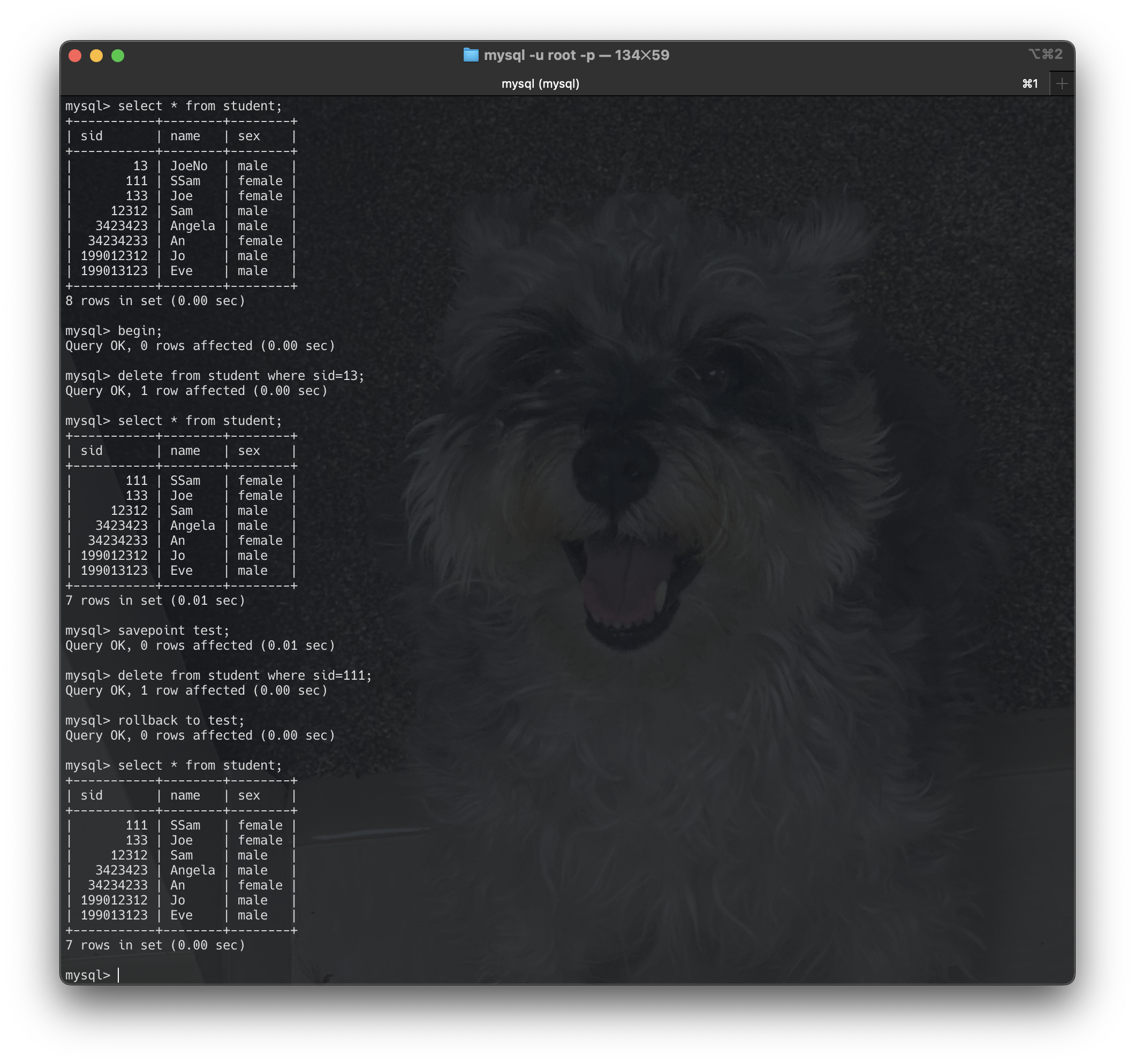Click '7 rows in set (0.01 sec)' text
This screenshot has height=1064, width=1135.
155,600
